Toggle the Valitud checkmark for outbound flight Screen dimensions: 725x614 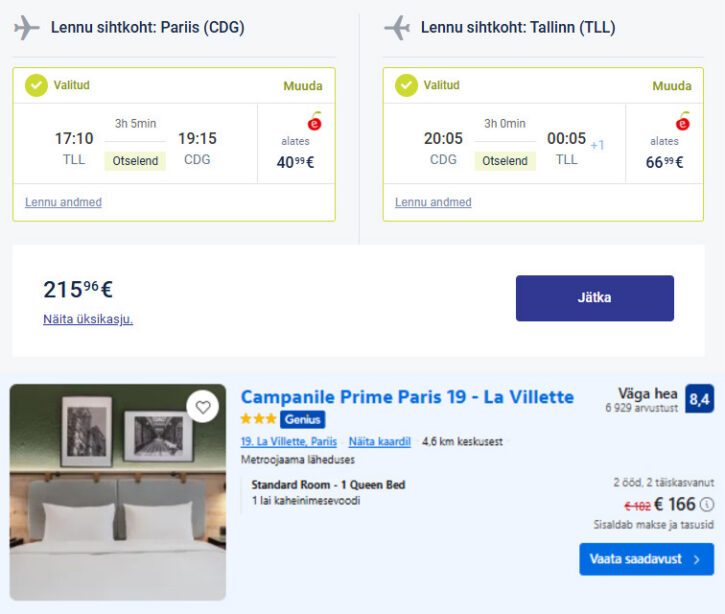[36, 85]
